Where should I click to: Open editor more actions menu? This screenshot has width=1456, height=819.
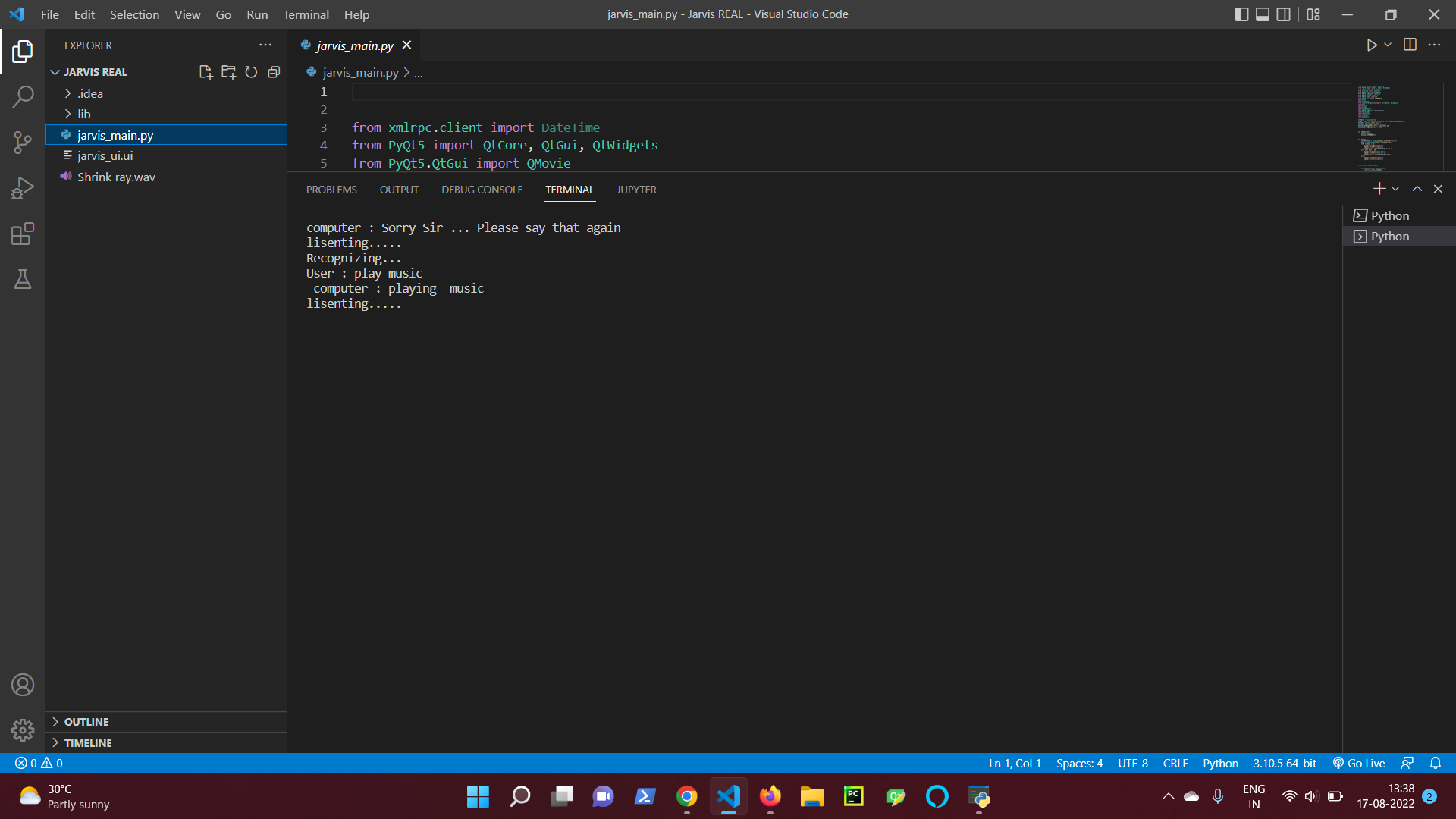pyautogui.click(x=1434, y=45)
